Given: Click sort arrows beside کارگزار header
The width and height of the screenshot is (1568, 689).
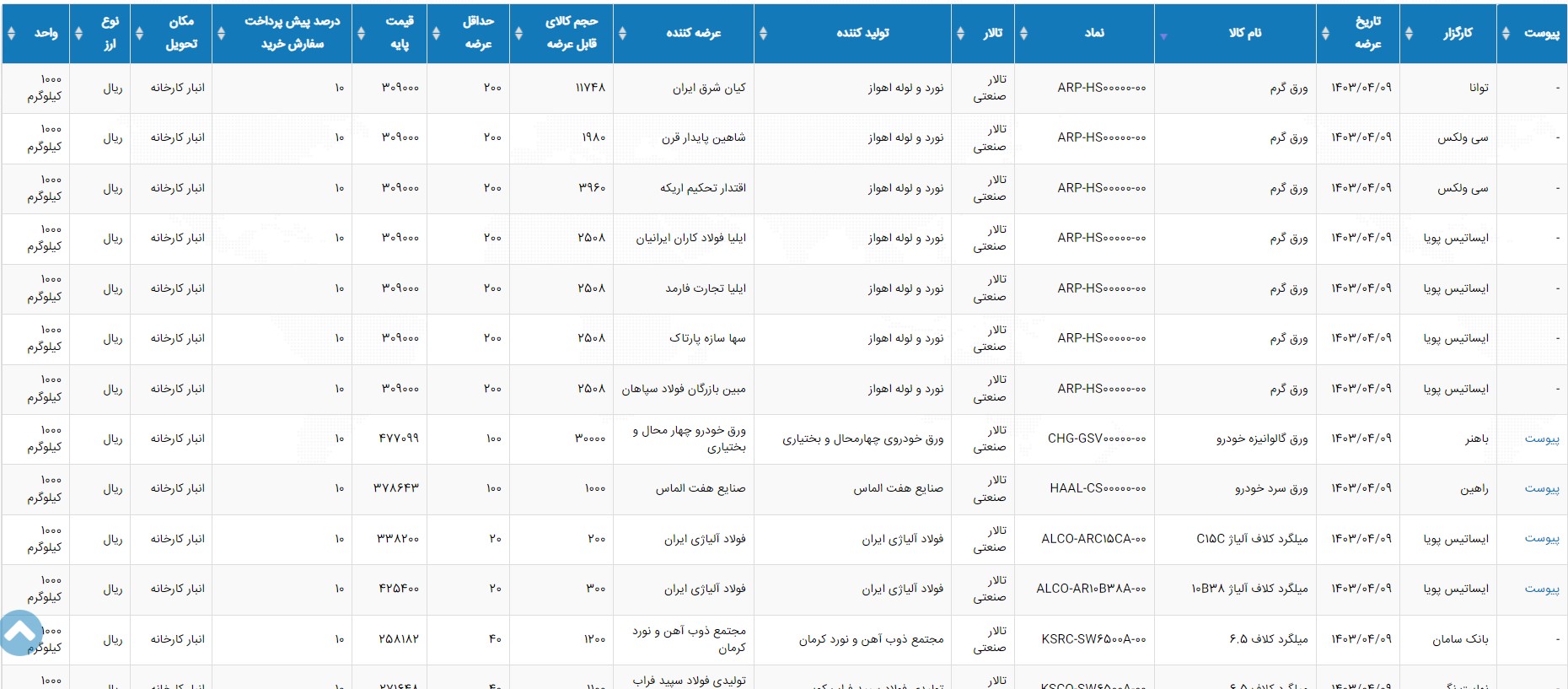Looking at the screenshot, I should [x=1409, y=34].
